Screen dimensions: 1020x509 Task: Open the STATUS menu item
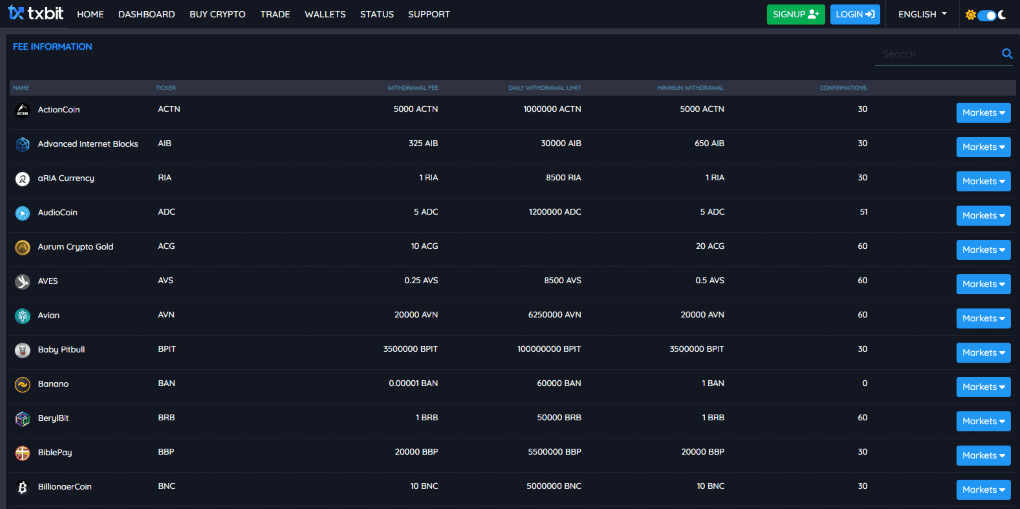tap(377, 14)
